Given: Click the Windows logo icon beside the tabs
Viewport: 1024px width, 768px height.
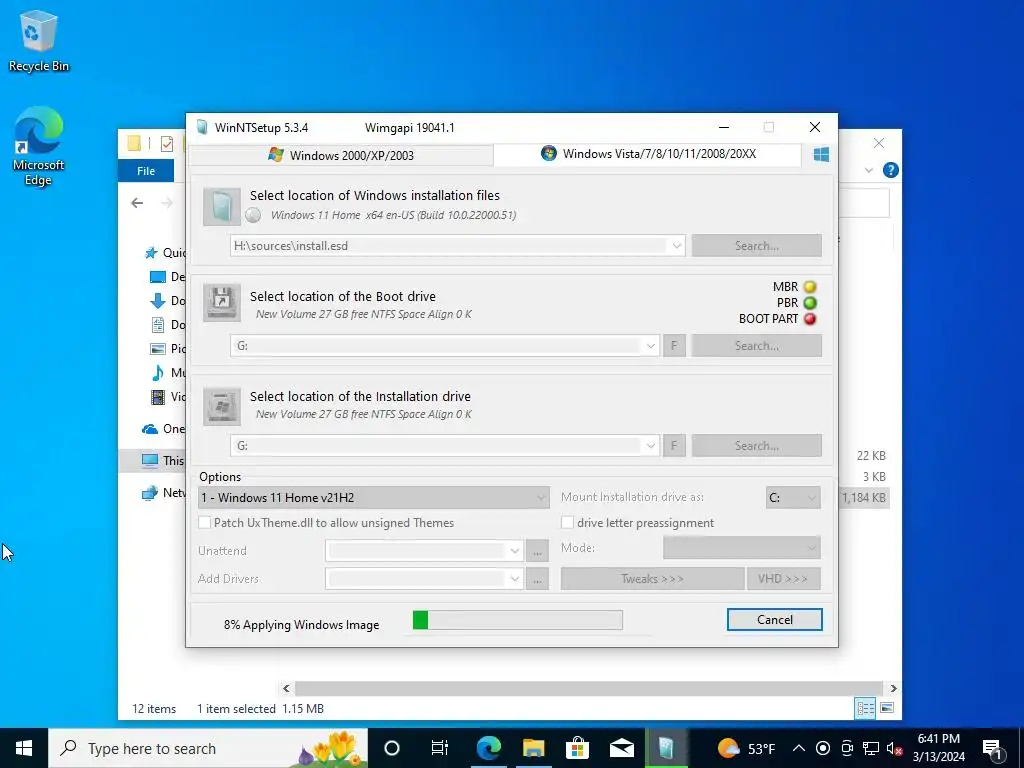Looking at the screenshot, I should point(821,154).
